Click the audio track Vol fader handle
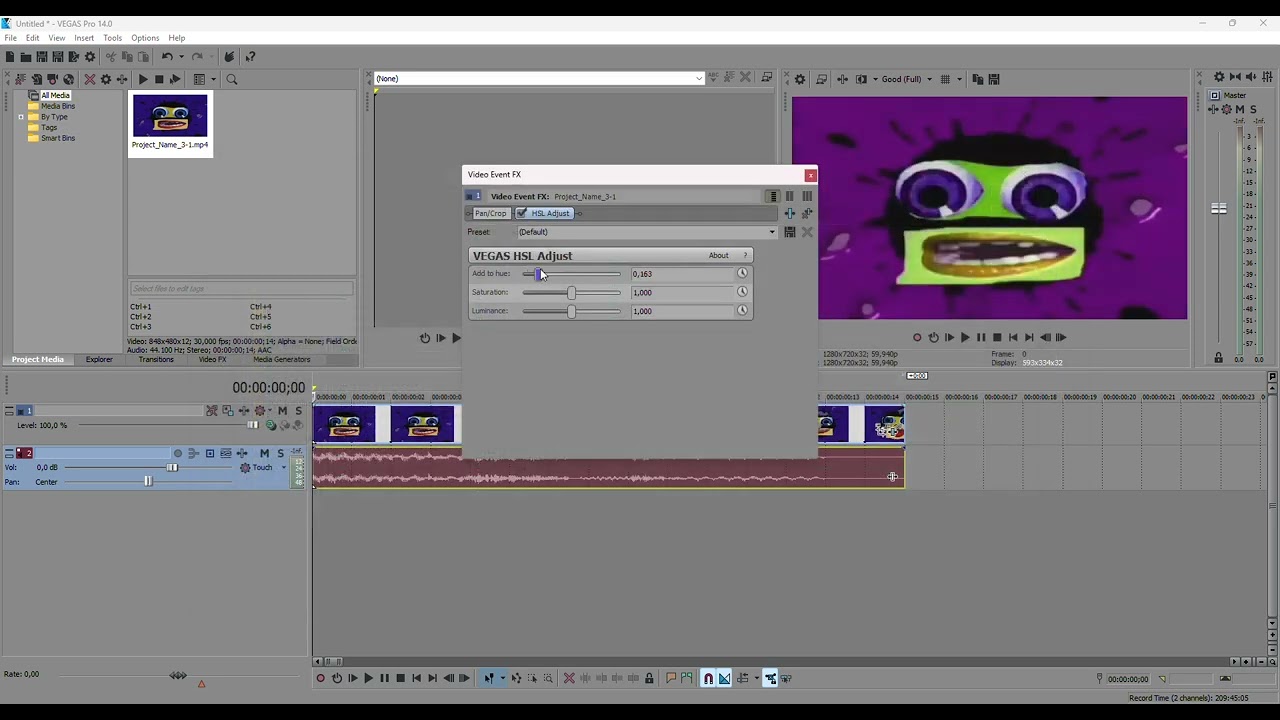1280x720 pixels. pyautogui.click(x=172, y=467)
